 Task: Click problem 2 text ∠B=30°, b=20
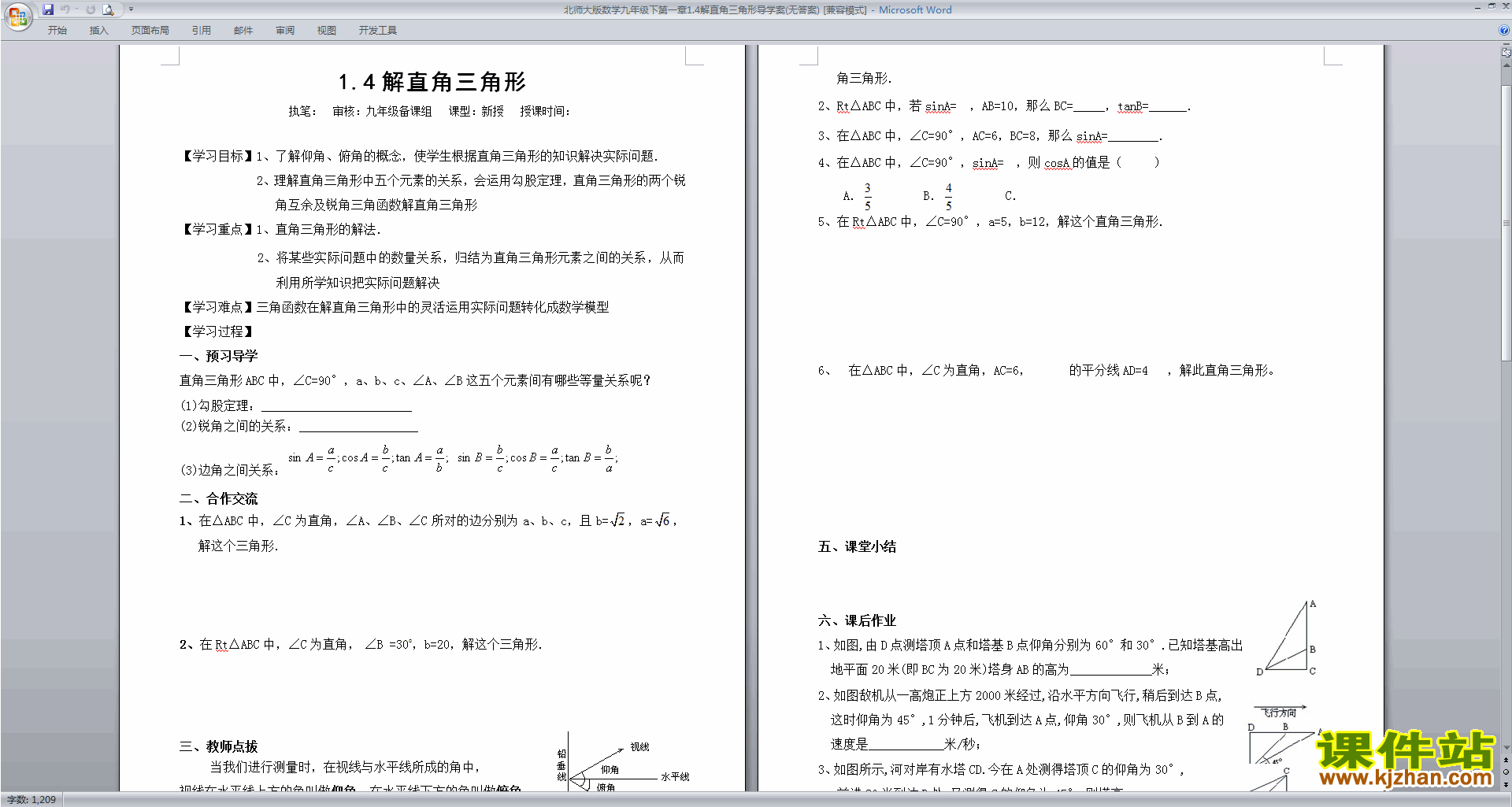click(x=361, y=644)
